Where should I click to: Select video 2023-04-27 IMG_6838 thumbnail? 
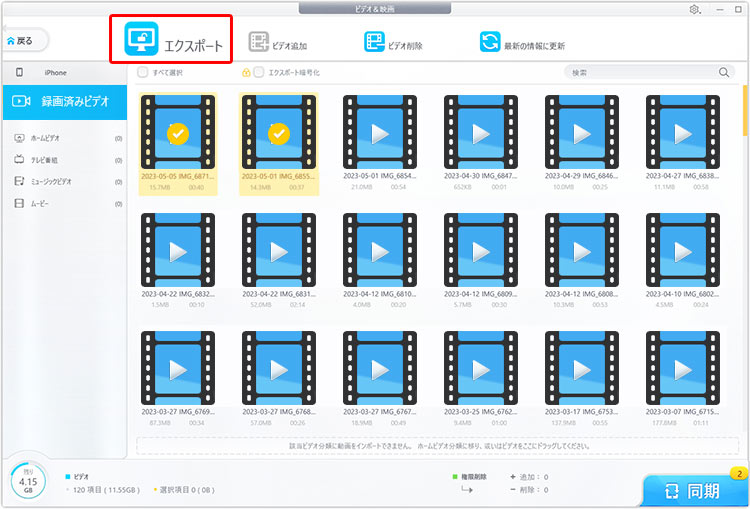tap(683, 132)
